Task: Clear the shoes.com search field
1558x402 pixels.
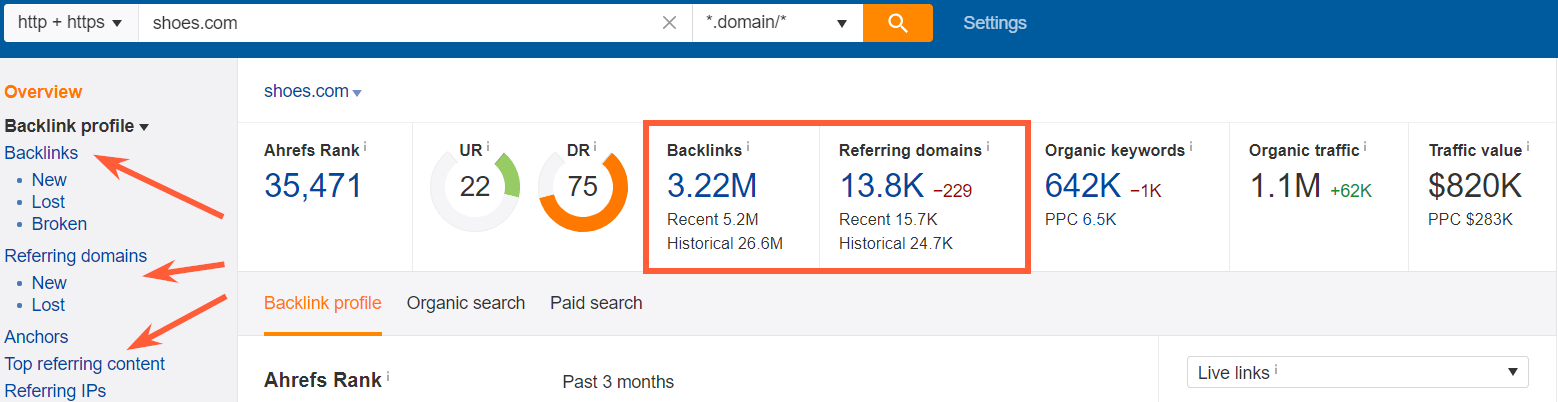Action: click(670, 22)
